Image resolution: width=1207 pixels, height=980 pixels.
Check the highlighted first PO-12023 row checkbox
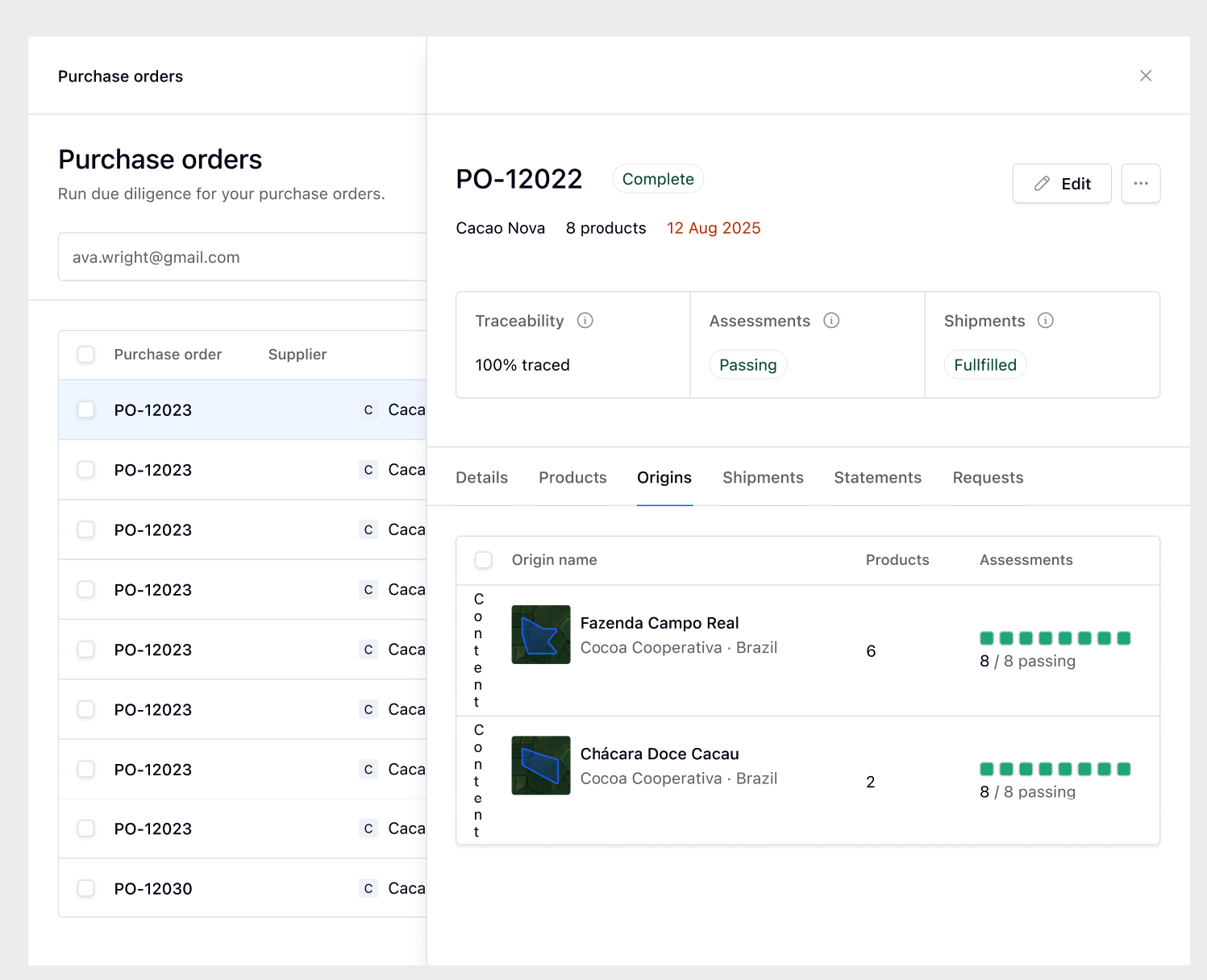86,409
